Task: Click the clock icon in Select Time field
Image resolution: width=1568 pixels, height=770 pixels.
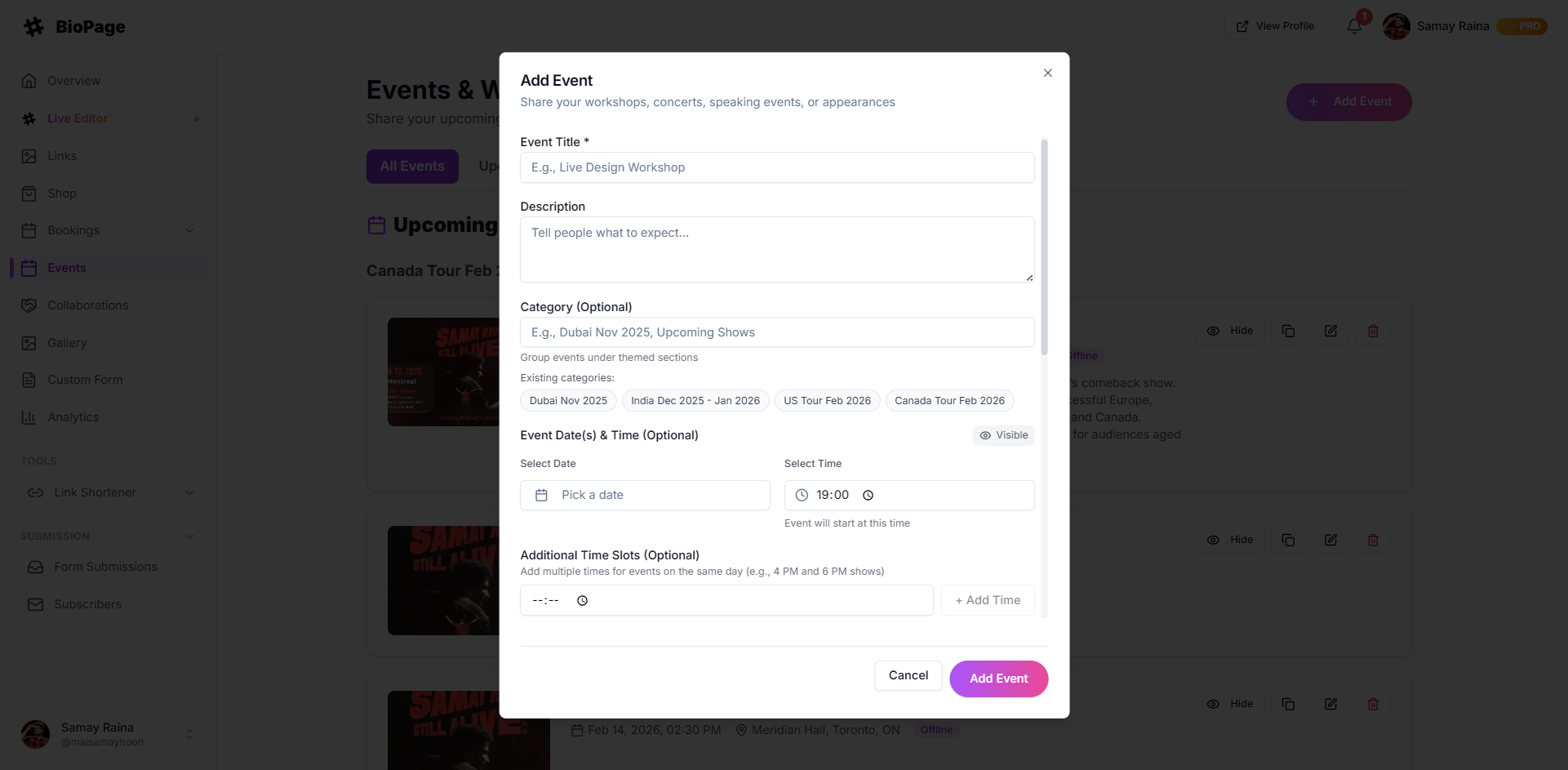Action: (868, 496)
